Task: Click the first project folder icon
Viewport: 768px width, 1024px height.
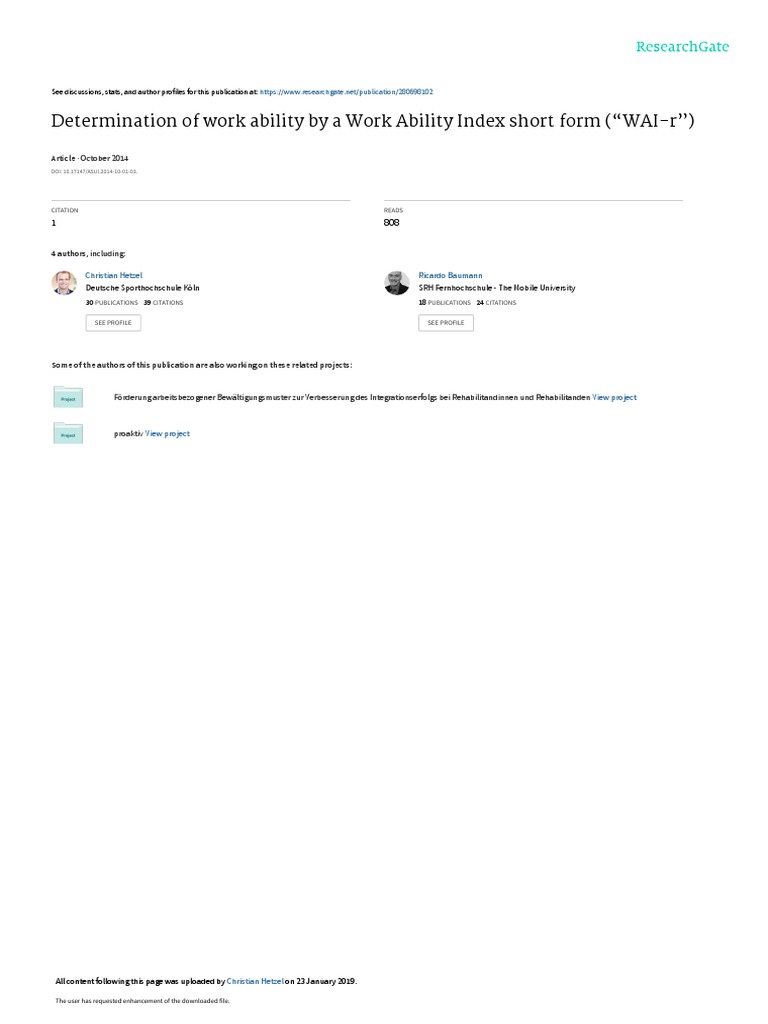Action: (68, 397)
